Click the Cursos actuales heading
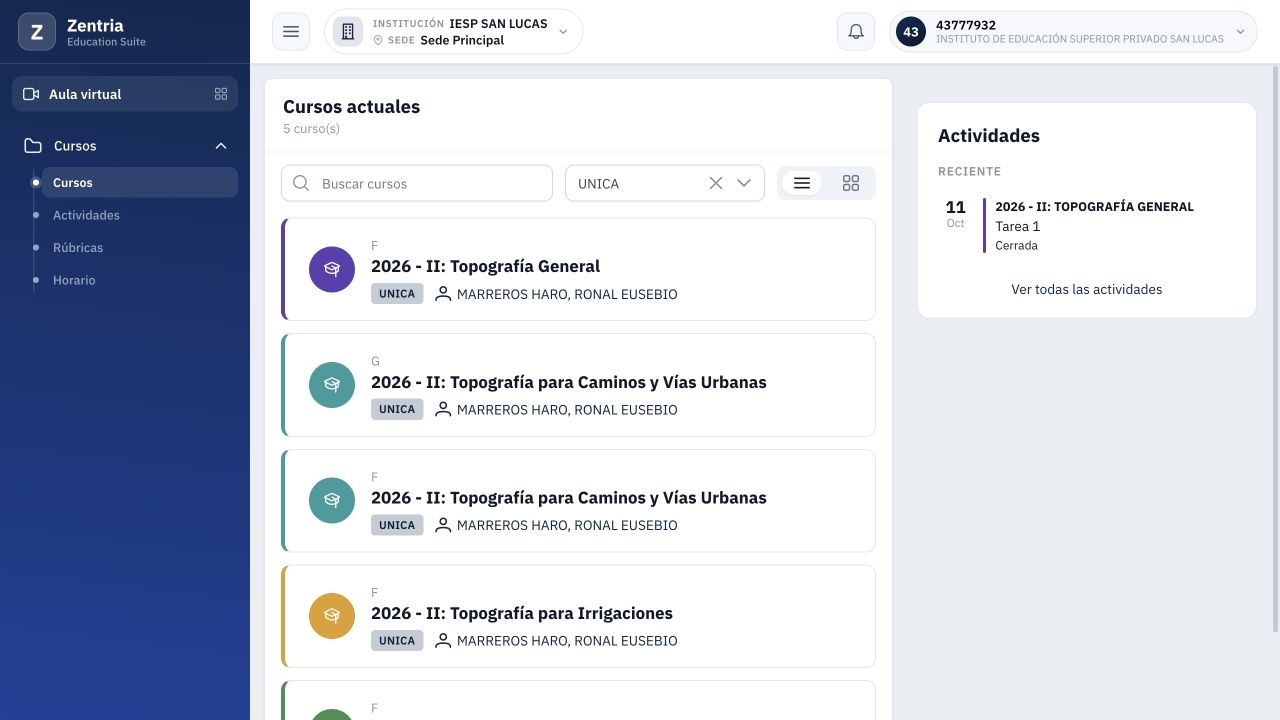Screen dimensions: 1280x720 coord(352,107)
